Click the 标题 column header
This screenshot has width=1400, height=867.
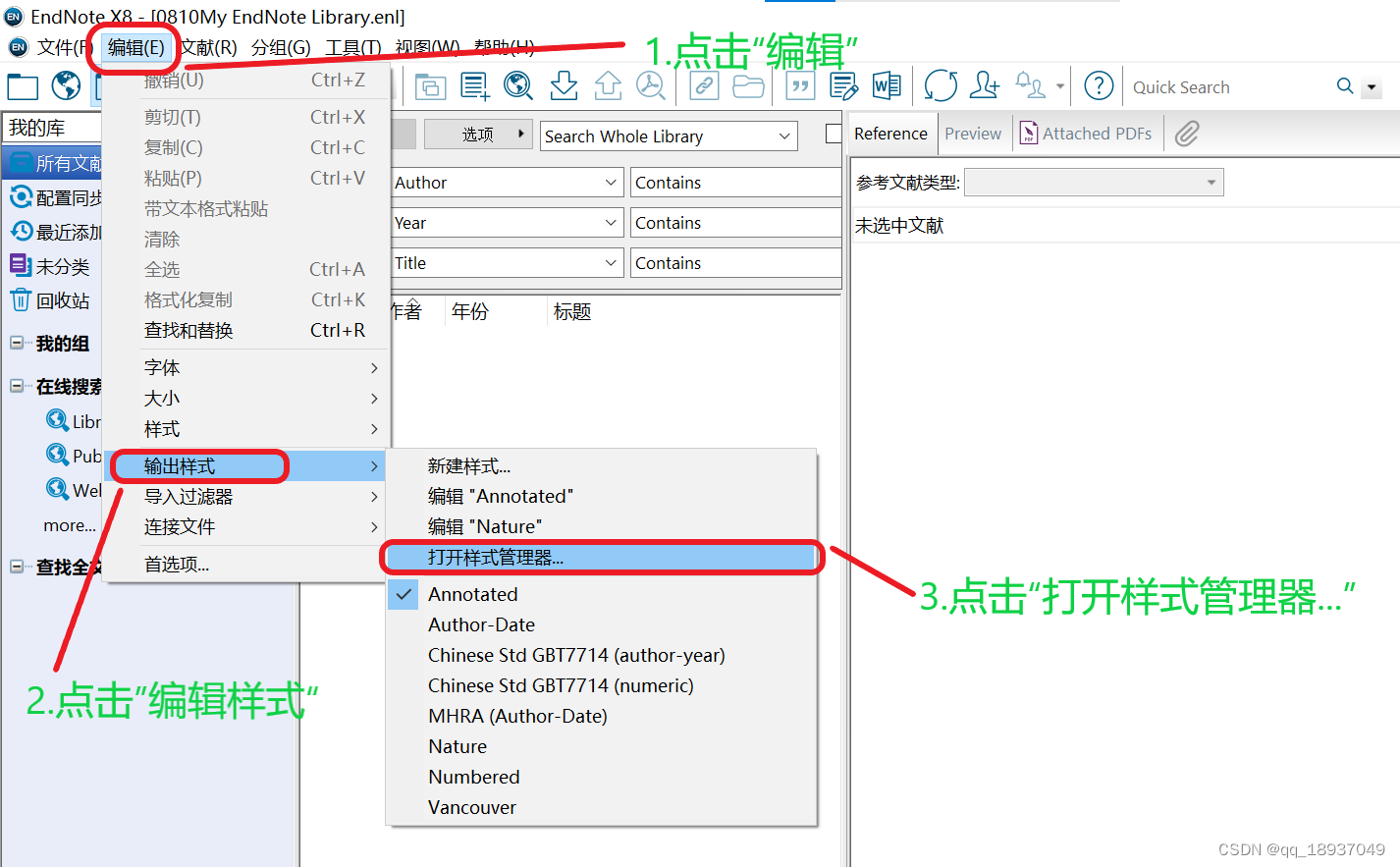(572, 312)
